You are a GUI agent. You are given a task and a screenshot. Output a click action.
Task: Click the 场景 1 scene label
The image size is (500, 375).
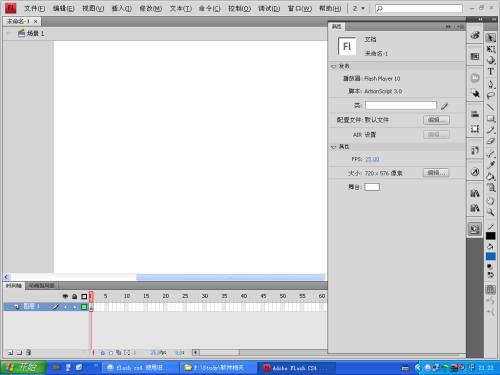(35, 33)
